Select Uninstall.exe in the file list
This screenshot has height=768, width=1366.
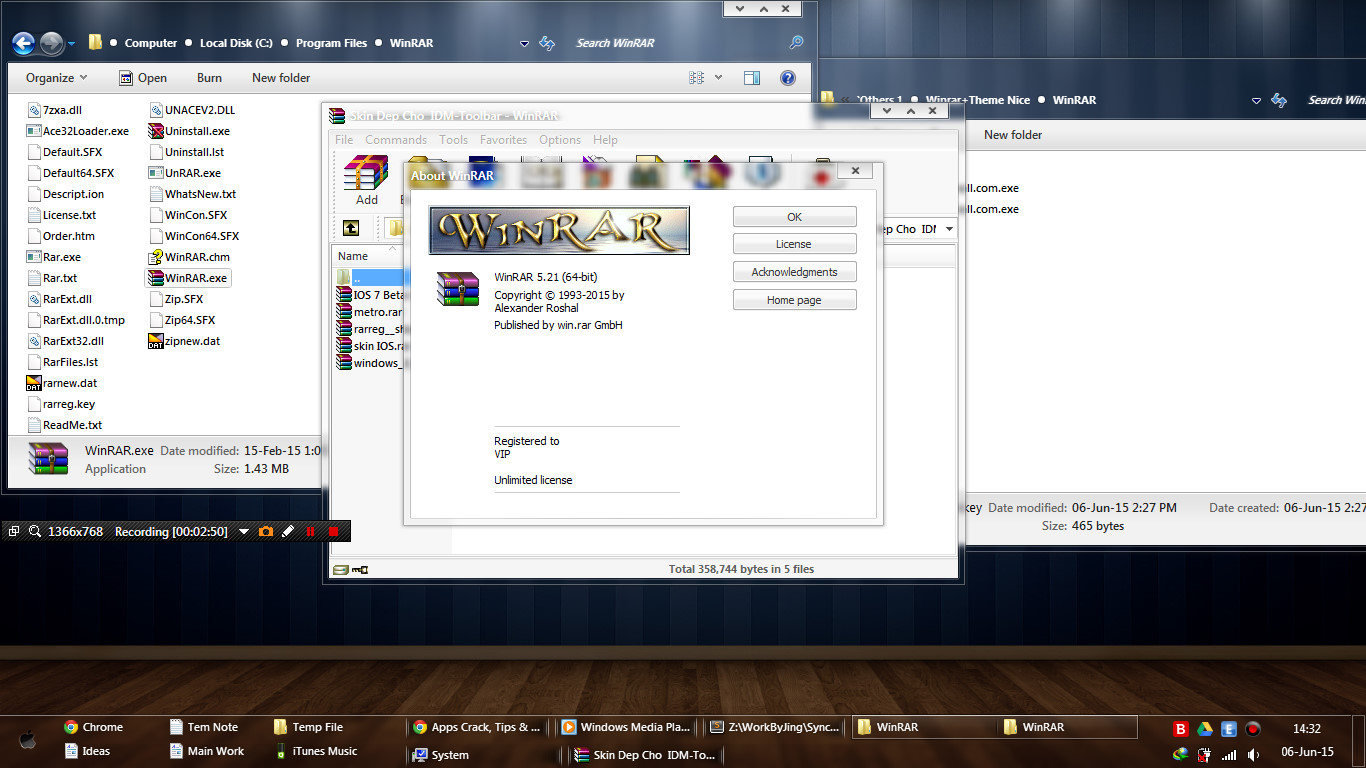click(x=189, y=131)
